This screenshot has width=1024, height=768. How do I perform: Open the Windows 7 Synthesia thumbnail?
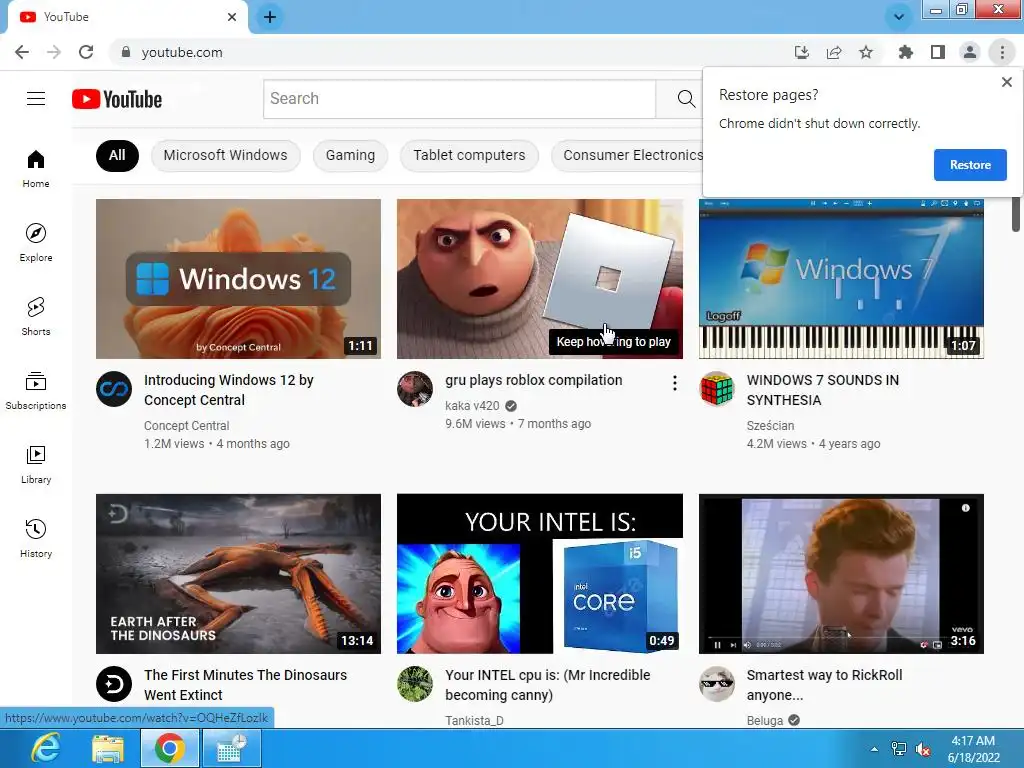[841, 279]
